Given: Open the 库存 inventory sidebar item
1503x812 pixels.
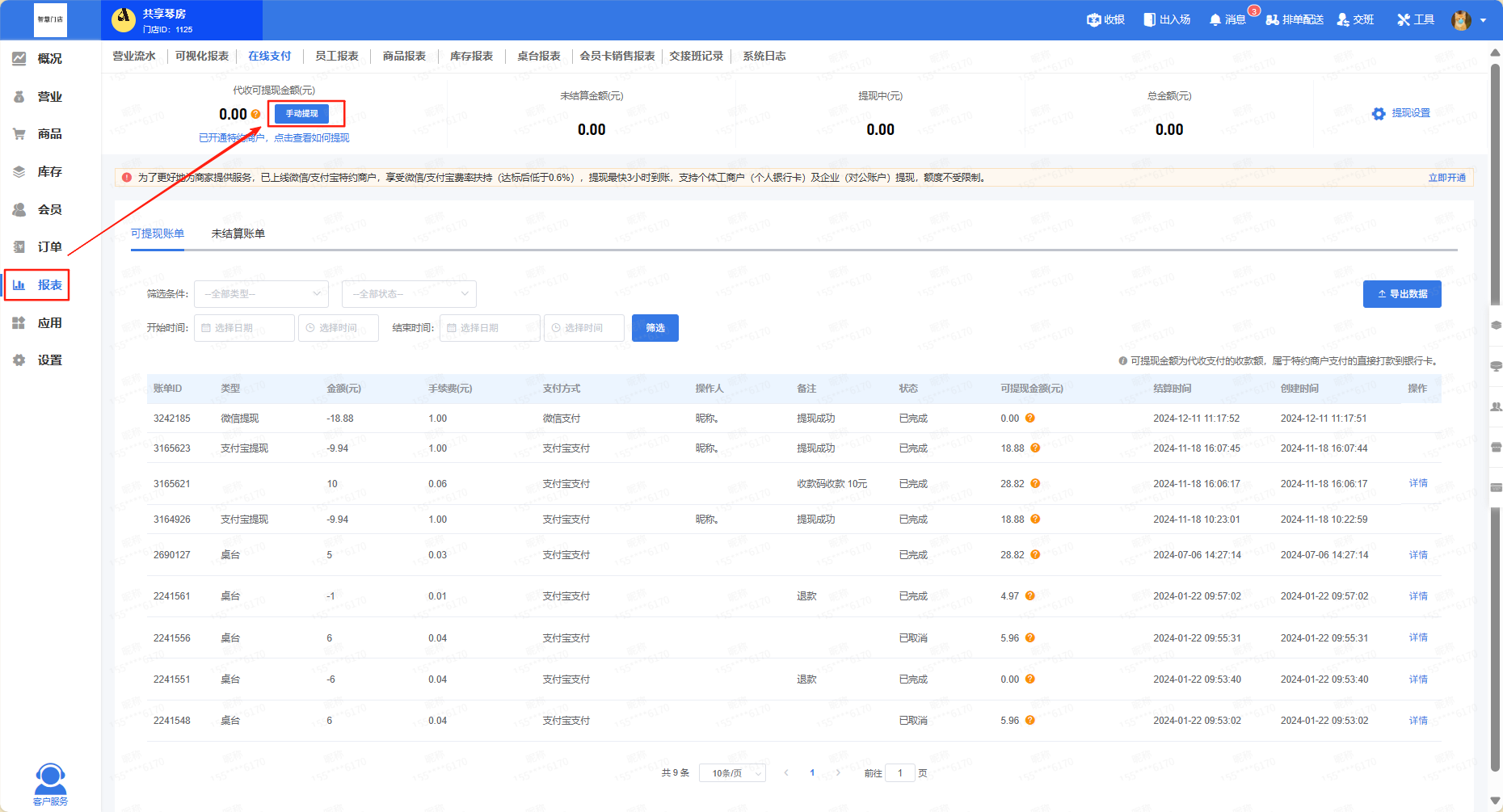Looking at the screenshot, I should click(x=38, y=172).
